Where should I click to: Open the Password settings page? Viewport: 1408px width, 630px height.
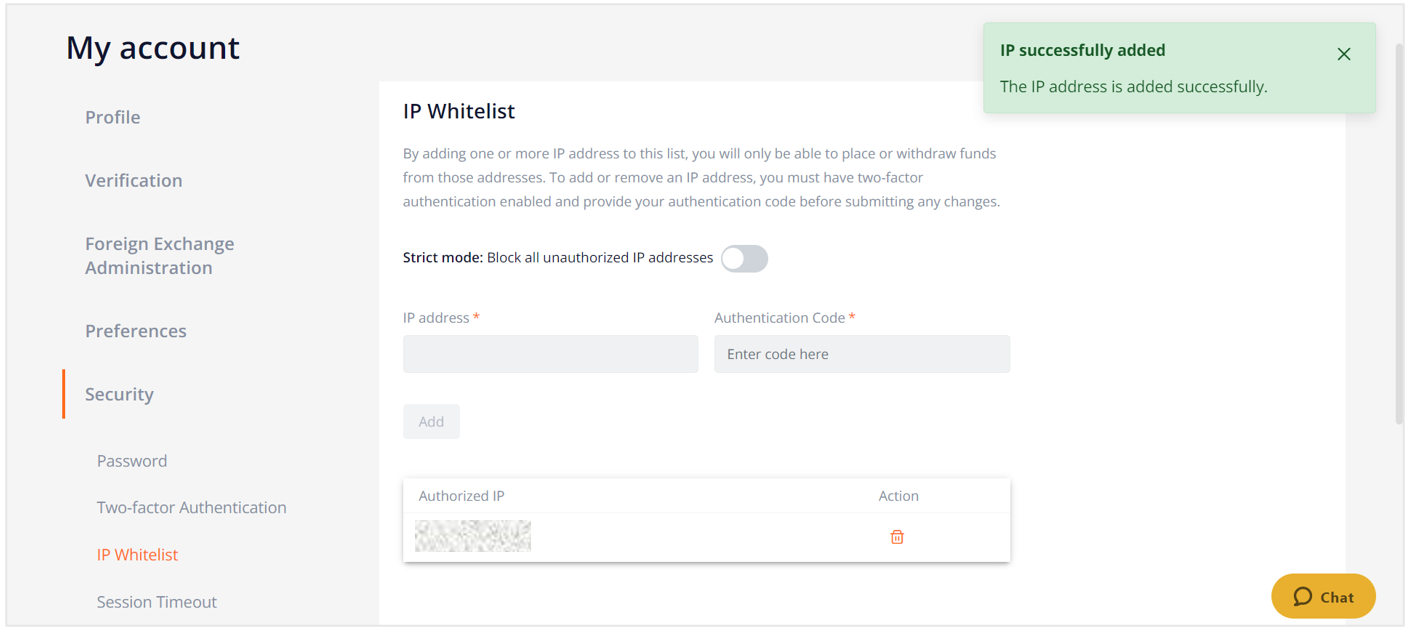pyautogui.click(x=132, y=461)
